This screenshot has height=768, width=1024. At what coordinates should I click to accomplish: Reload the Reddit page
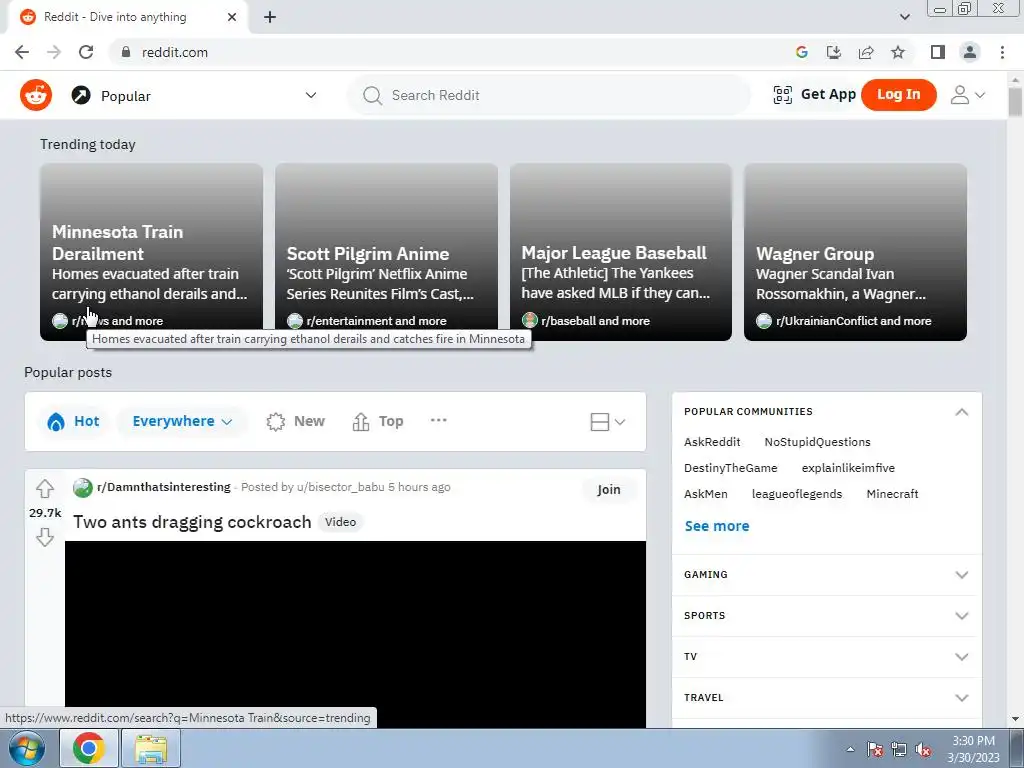coord(86,52)
